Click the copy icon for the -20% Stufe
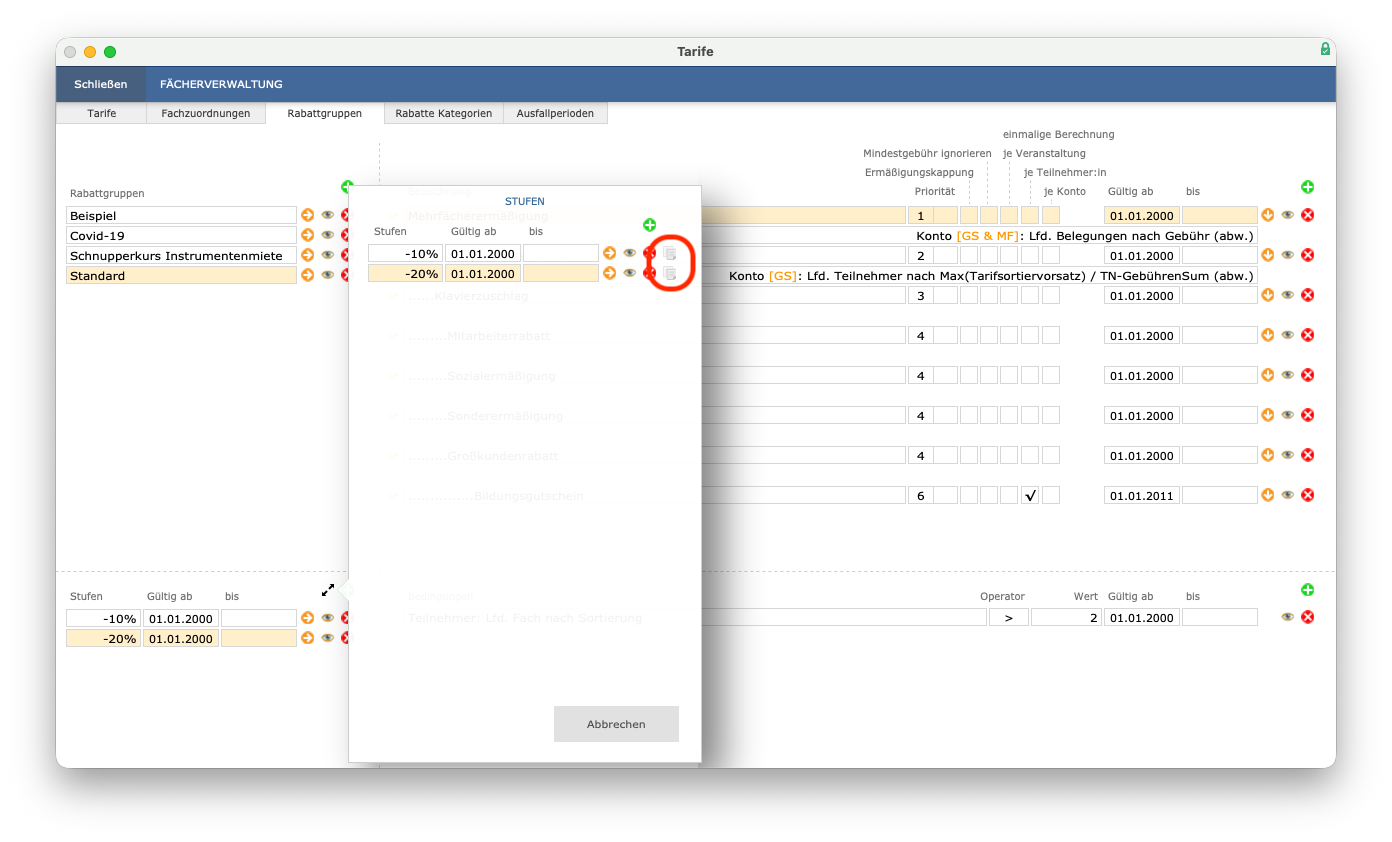 click(x=670, y=273)
